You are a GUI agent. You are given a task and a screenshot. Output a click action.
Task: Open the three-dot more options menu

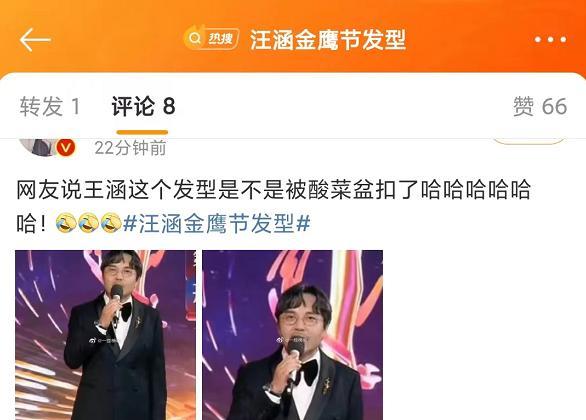point(550,40)
